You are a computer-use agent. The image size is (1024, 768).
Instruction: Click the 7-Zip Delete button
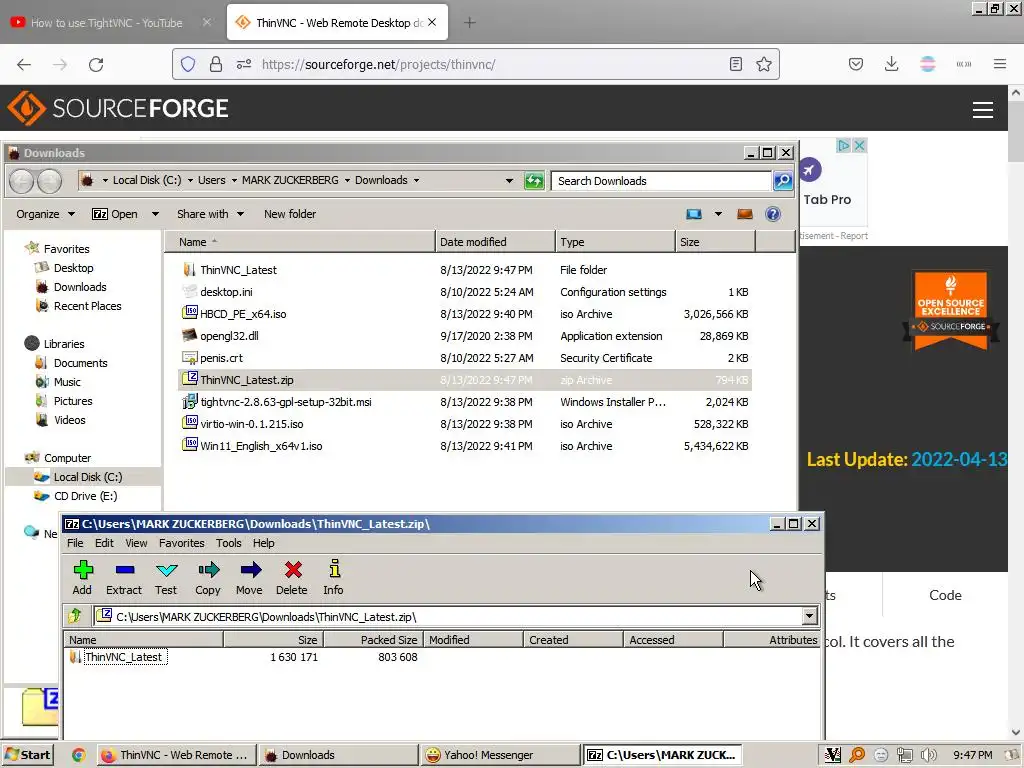tap(292, 578)
